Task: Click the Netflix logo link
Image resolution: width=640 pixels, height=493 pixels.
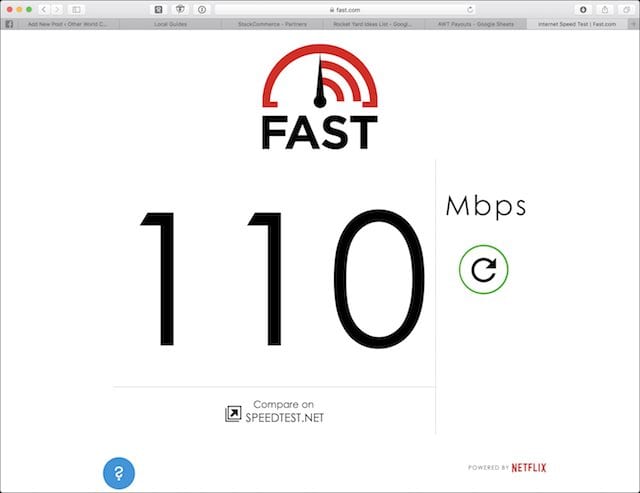Action: coord(529,468)
